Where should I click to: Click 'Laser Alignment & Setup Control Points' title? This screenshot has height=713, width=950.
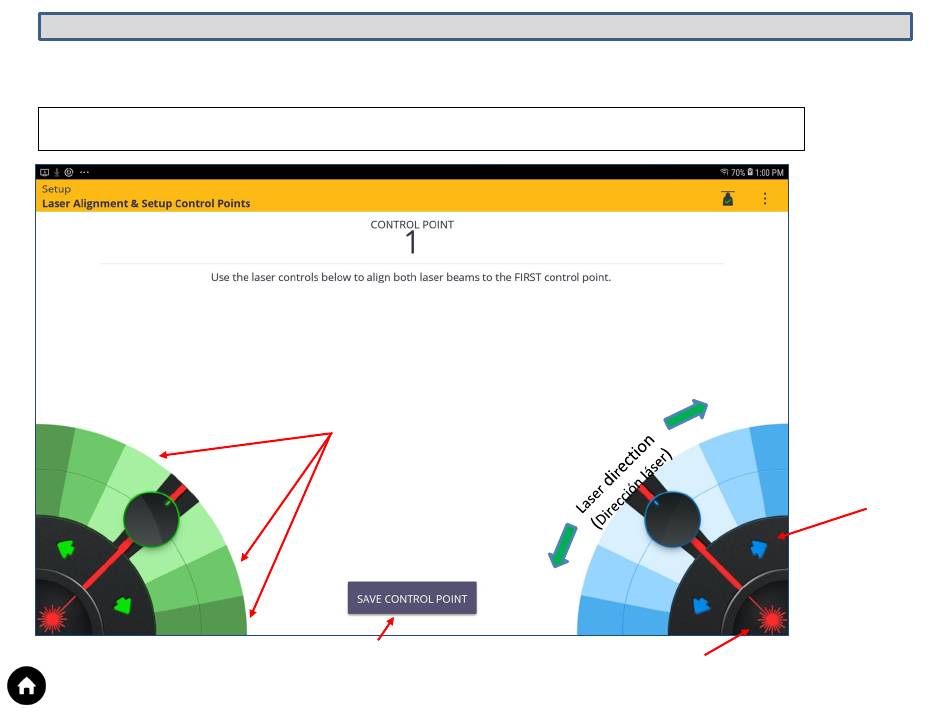[146, 204]
